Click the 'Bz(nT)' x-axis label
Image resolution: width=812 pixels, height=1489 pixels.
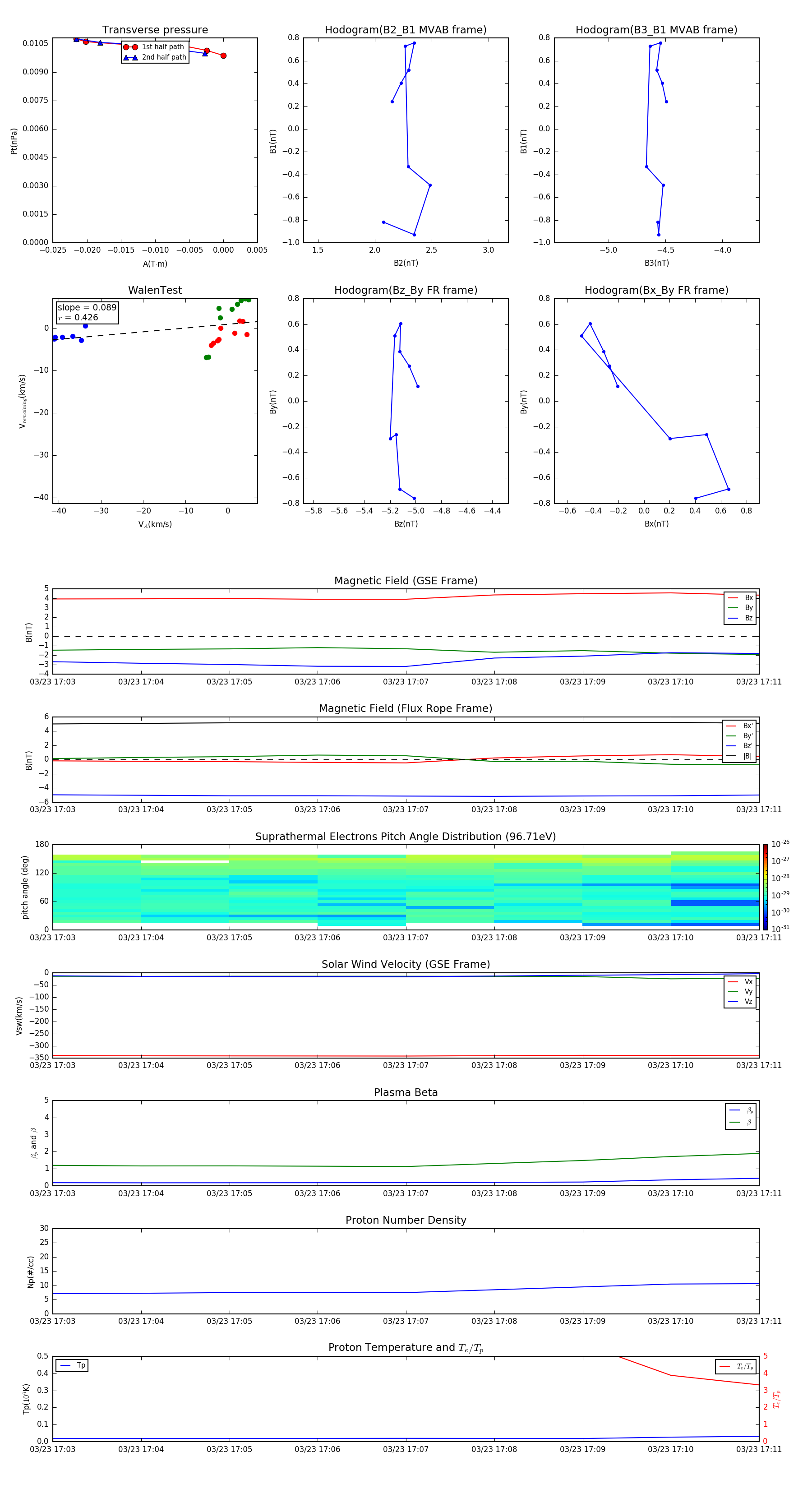point(406,524)
